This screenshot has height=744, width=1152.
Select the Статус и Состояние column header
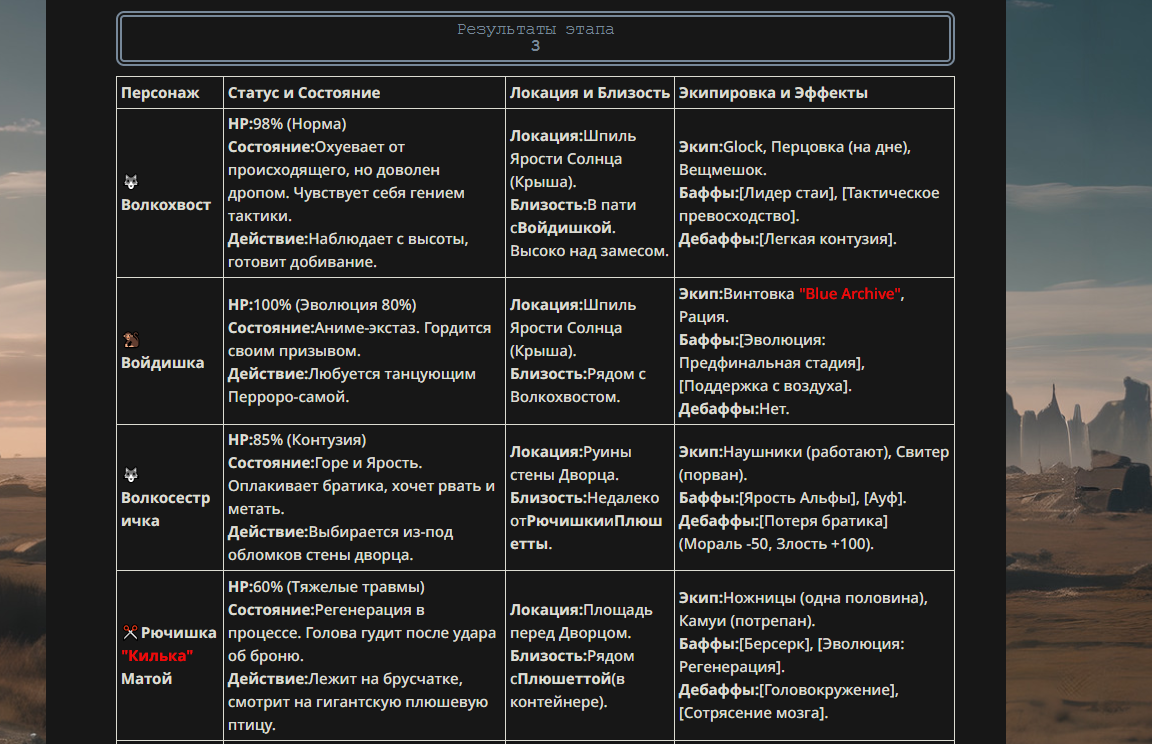(304, 93)
